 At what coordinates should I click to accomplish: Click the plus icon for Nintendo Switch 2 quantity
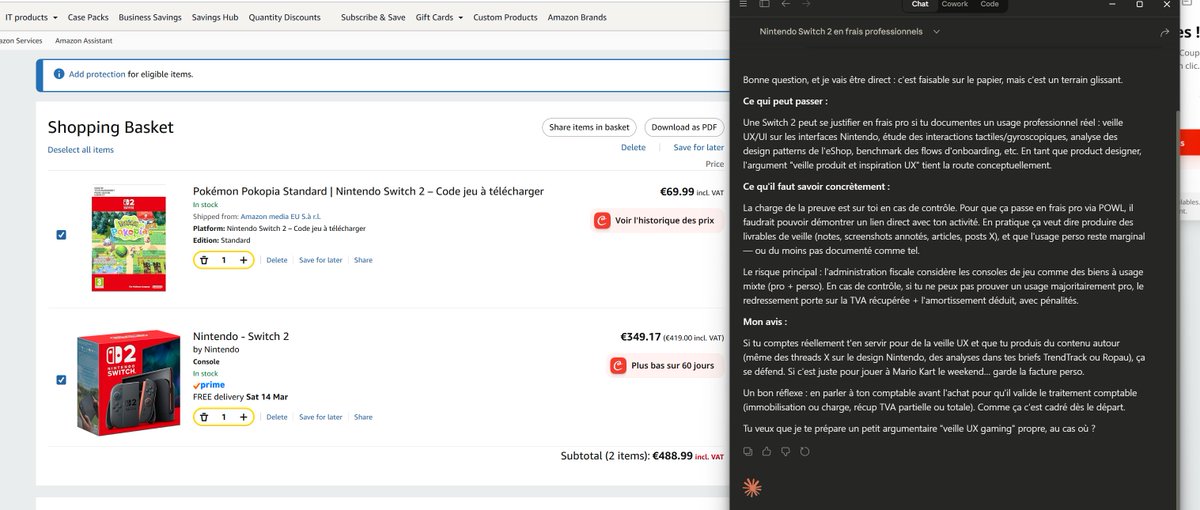243,417
